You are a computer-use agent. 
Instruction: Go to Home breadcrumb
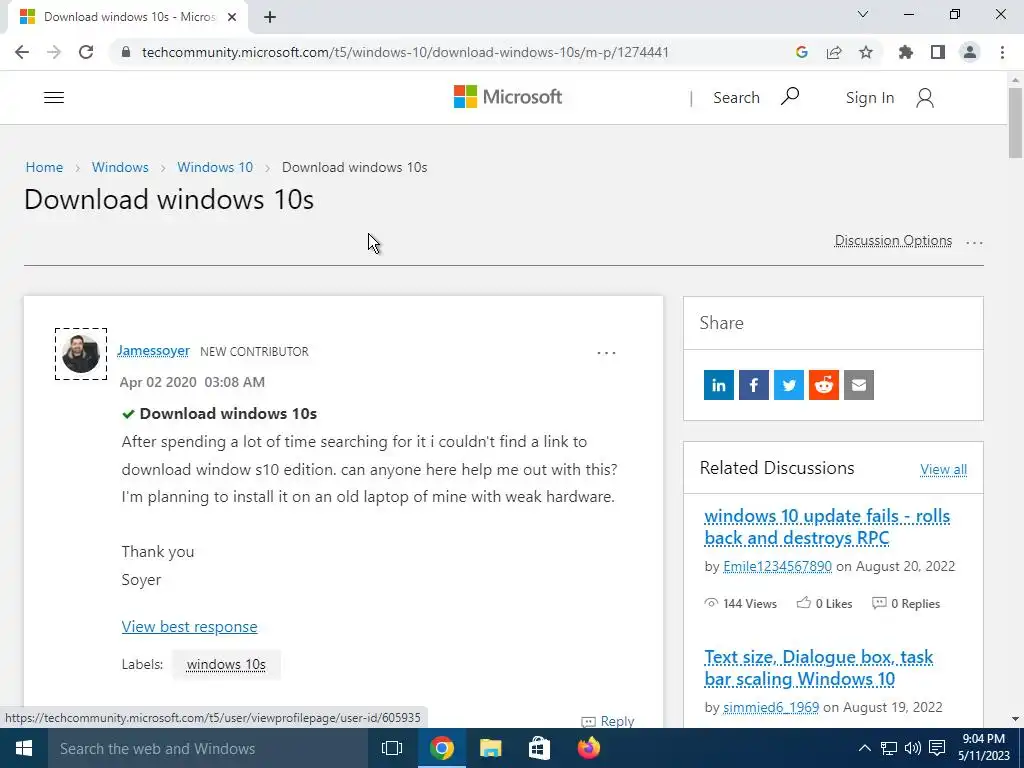coord(44,167)
